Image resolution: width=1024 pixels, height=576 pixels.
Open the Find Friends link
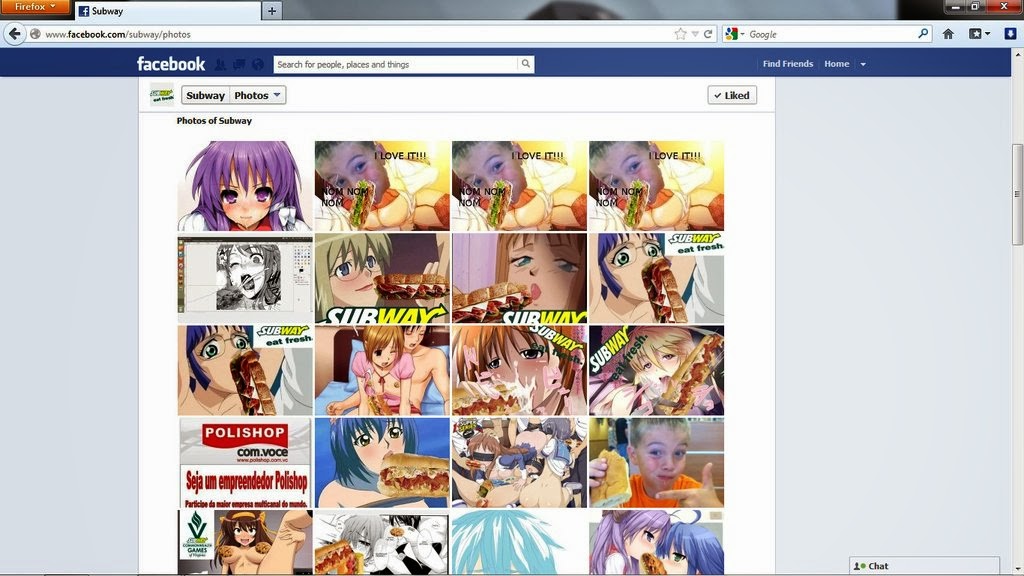788,63
